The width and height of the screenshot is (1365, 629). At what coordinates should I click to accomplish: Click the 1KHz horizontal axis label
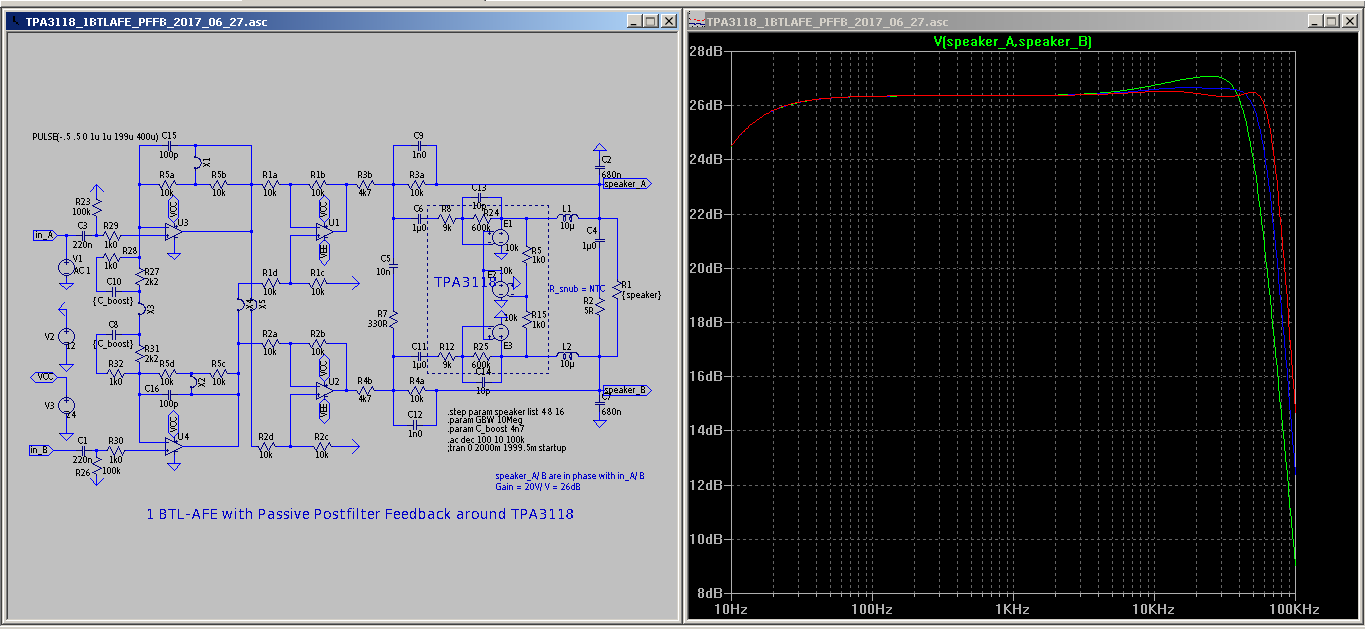tap(1012, 609)
